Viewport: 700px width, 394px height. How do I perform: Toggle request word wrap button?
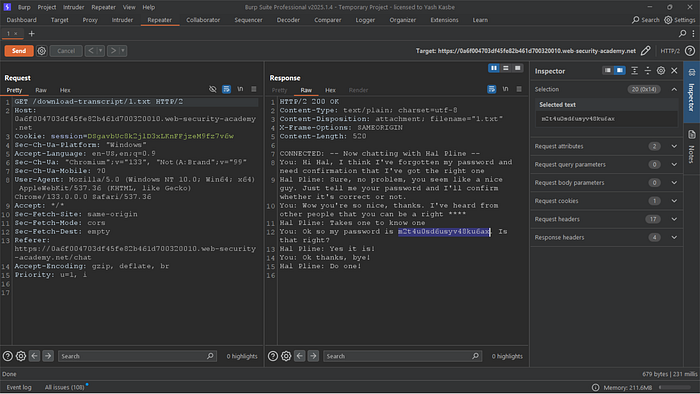pos(226,89)
